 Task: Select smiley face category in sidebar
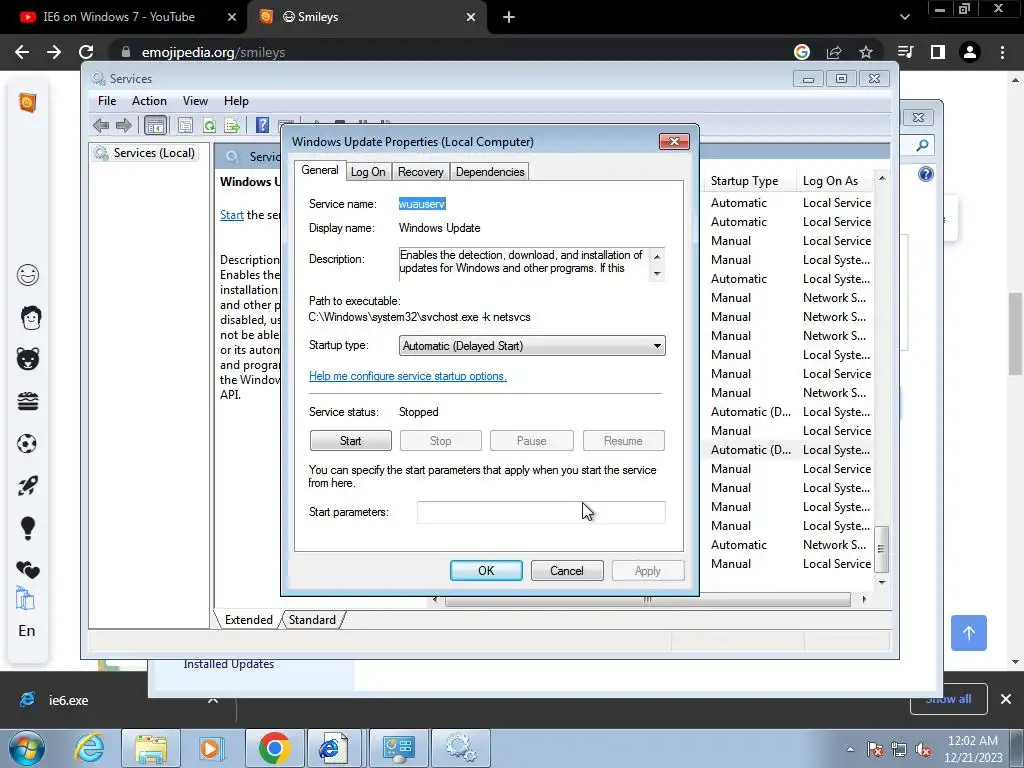coord(27,275)
